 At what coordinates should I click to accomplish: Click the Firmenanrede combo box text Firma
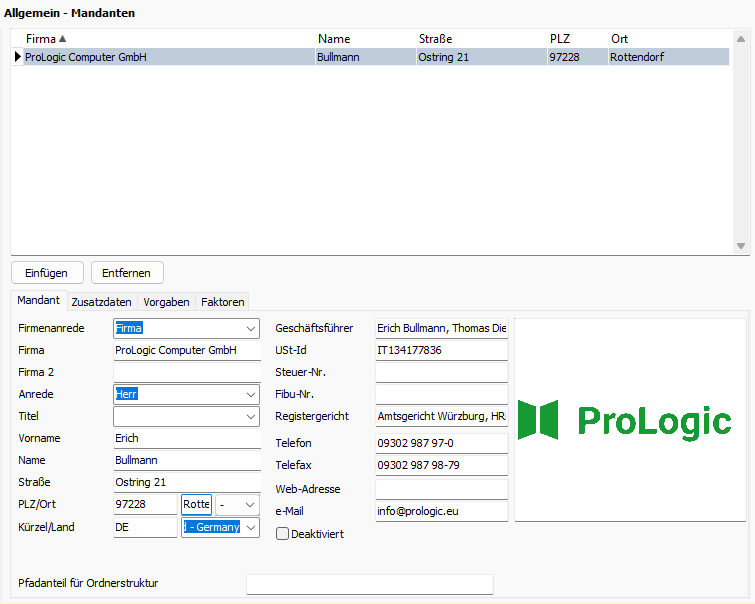pos(129,328)
